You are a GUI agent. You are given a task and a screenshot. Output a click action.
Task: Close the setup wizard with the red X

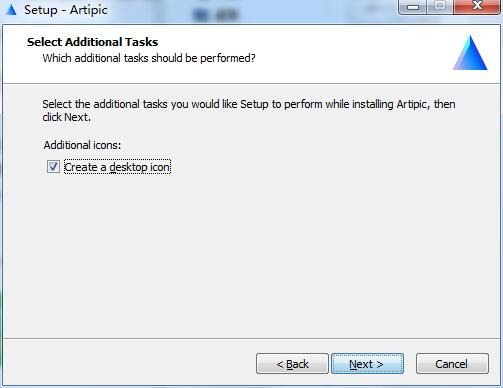coord(477,7)
